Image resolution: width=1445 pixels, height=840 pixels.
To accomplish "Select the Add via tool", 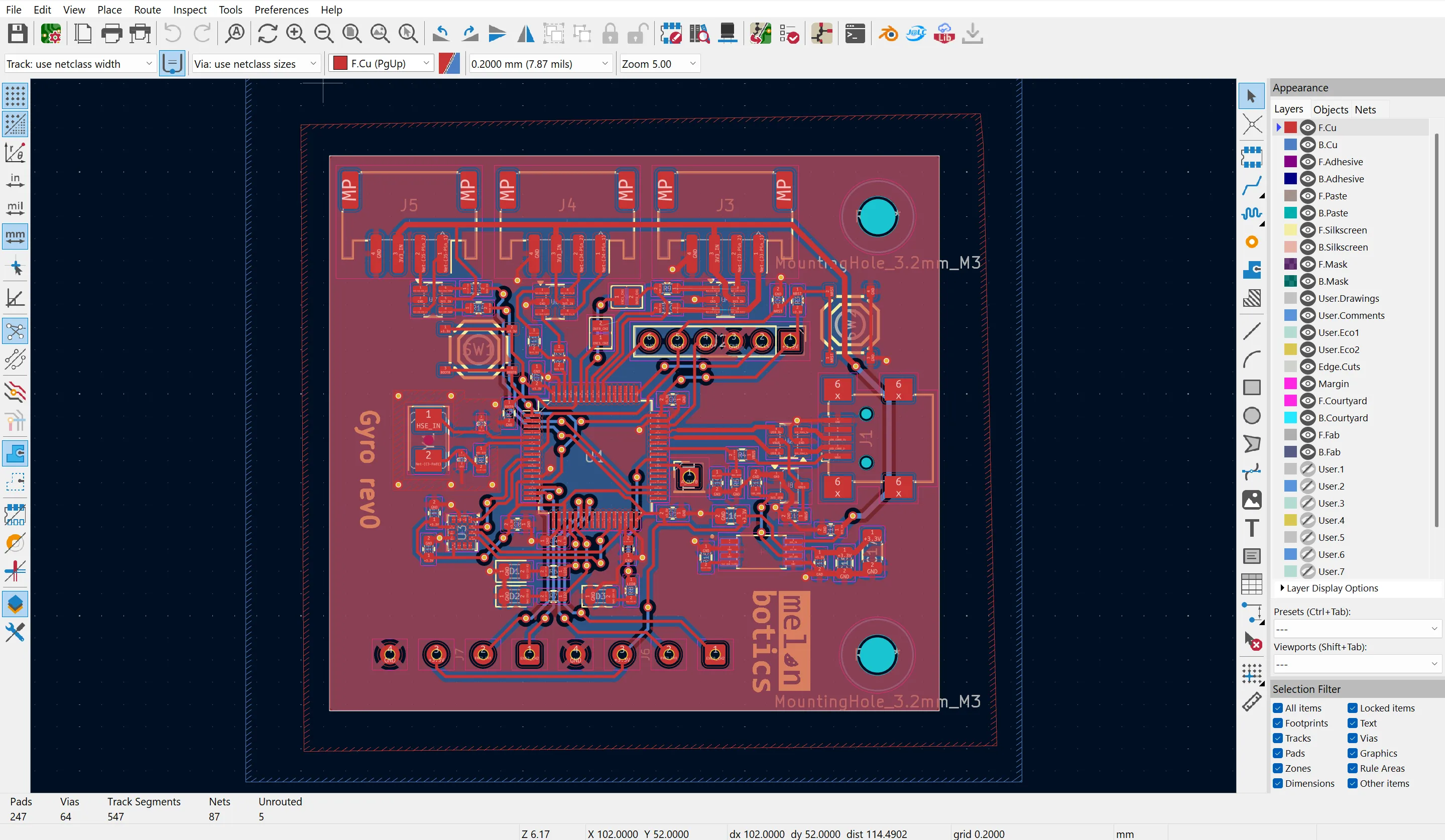I will click(x=1252, y=242).
